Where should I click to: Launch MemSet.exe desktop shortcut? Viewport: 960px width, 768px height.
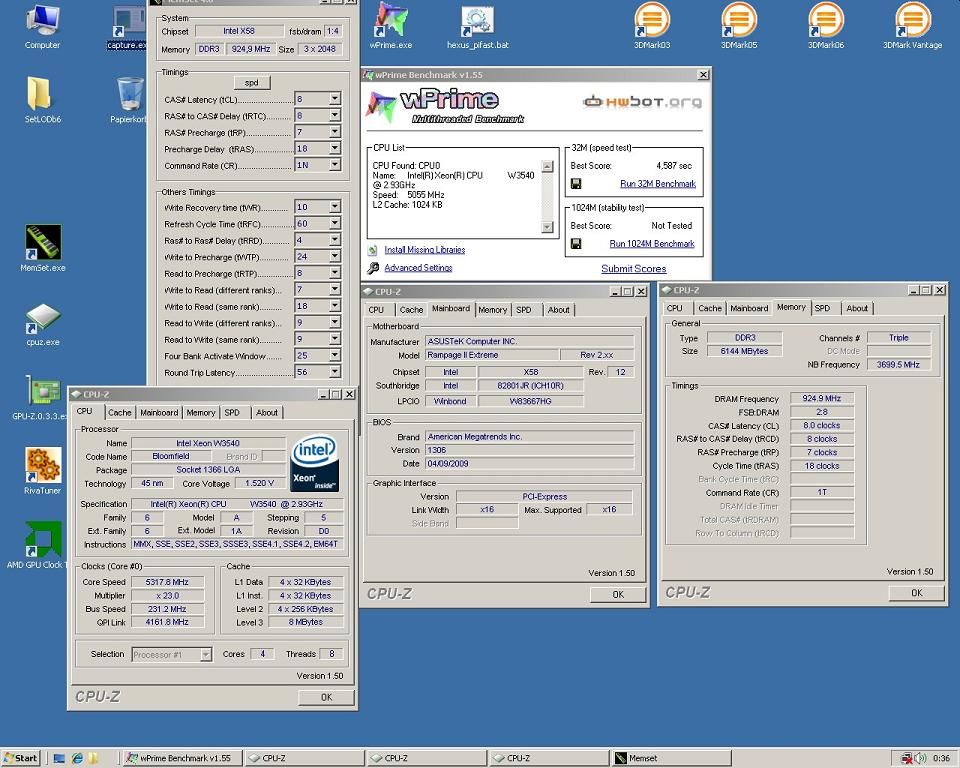pos(42,248)
